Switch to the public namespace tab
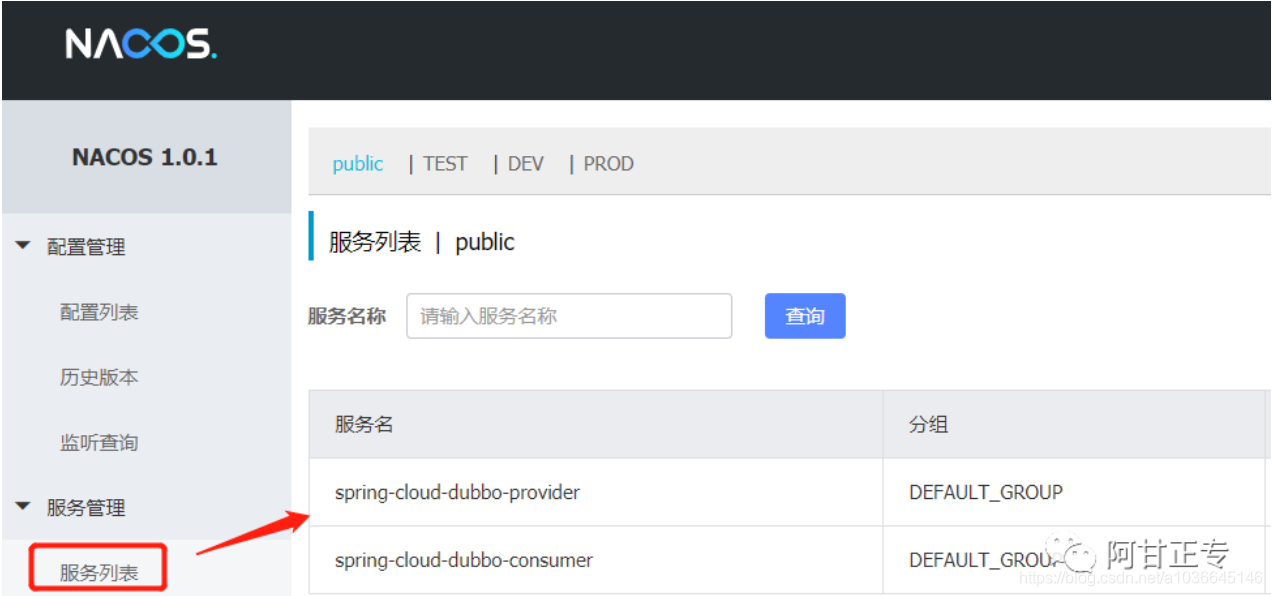The height and width of the screenshot is (596, 1272). [x=358, y=164]
